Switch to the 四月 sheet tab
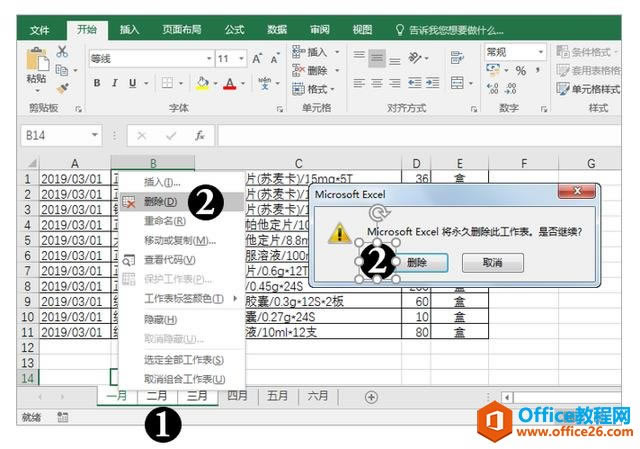Viewport: 640px width, 449px height. [x=238, y=396]
